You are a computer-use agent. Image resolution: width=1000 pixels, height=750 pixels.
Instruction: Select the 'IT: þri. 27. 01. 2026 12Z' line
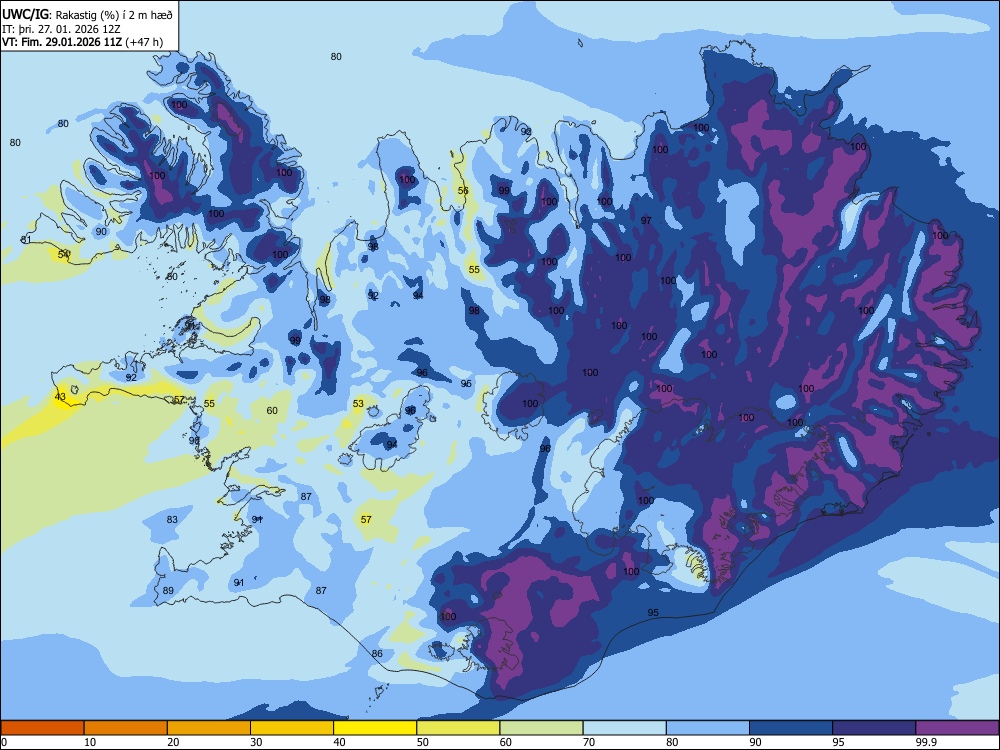(x=61, y=29)
